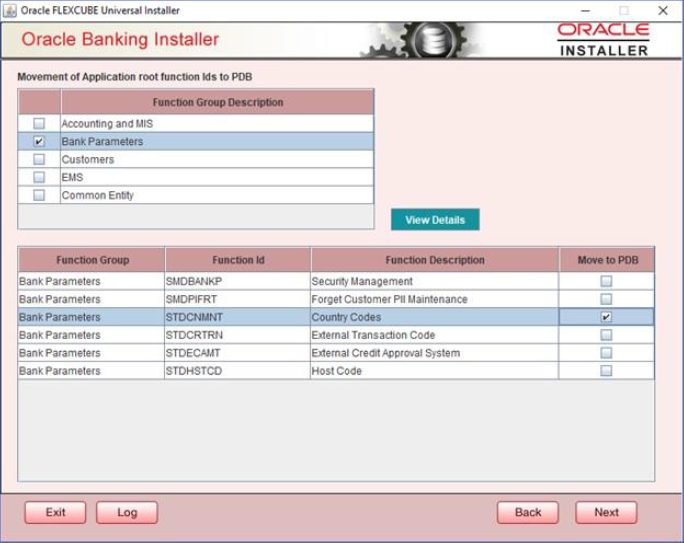Click the Move to PDB column header
Image resolution: width=684 pixels, height=543 pixels.
(607, 260)
